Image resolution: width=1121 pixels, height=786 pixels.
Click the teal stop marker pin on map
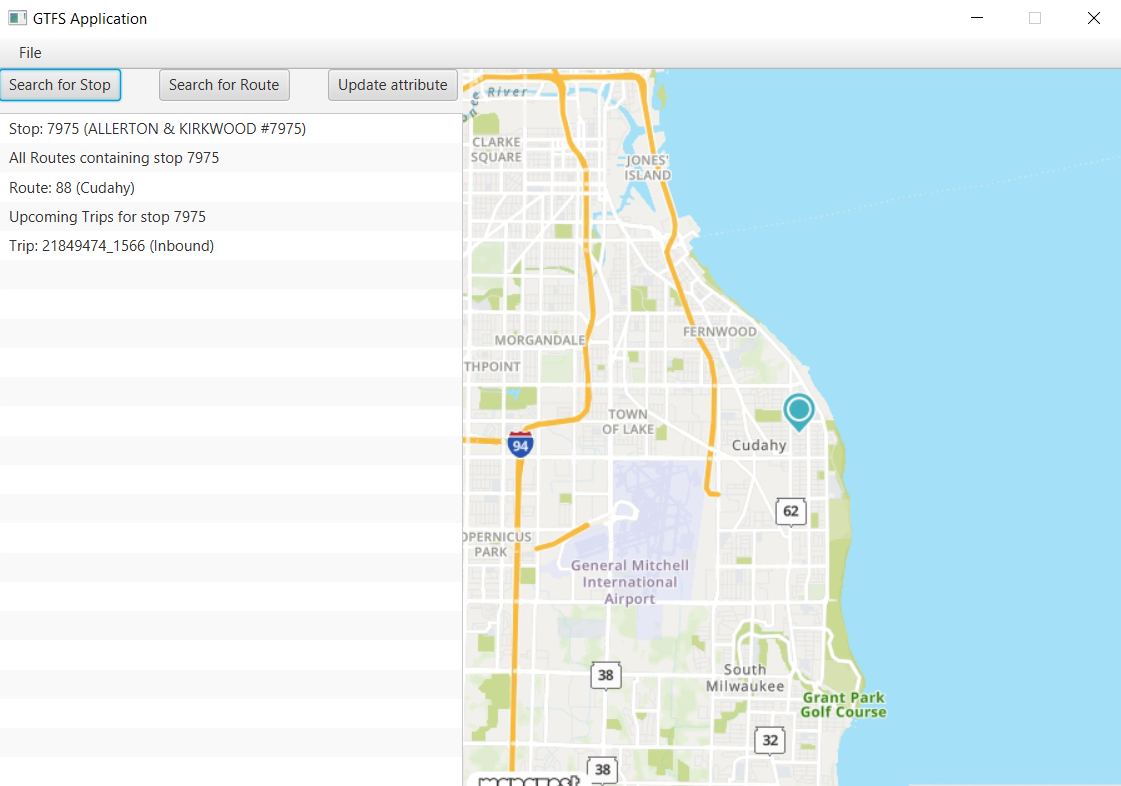798,410
